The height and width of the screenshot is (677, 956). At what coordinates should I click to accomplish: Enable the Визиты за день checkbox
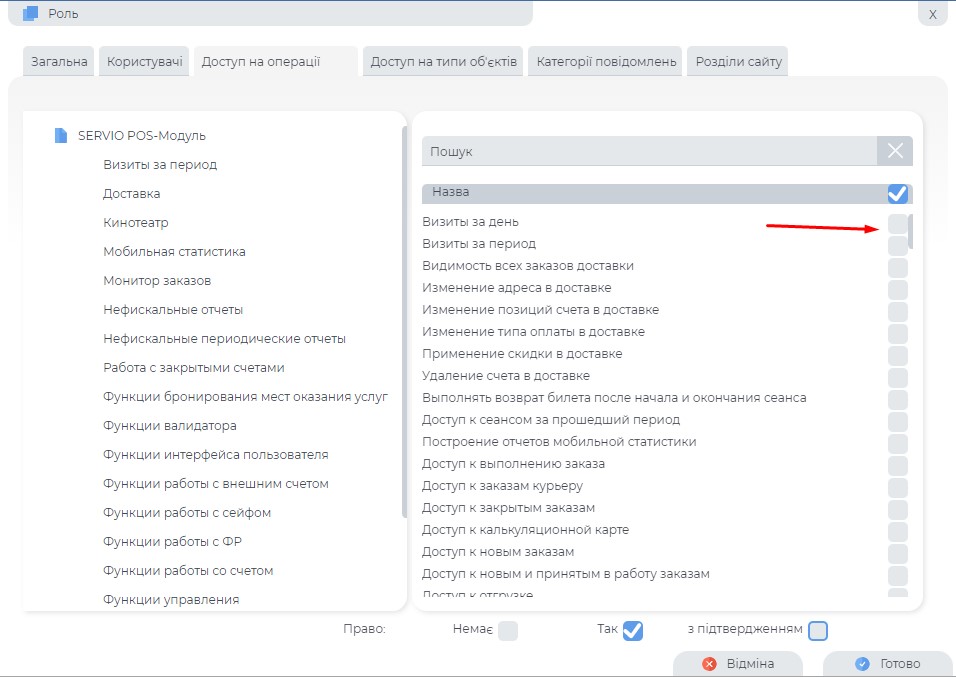(897, 222)
